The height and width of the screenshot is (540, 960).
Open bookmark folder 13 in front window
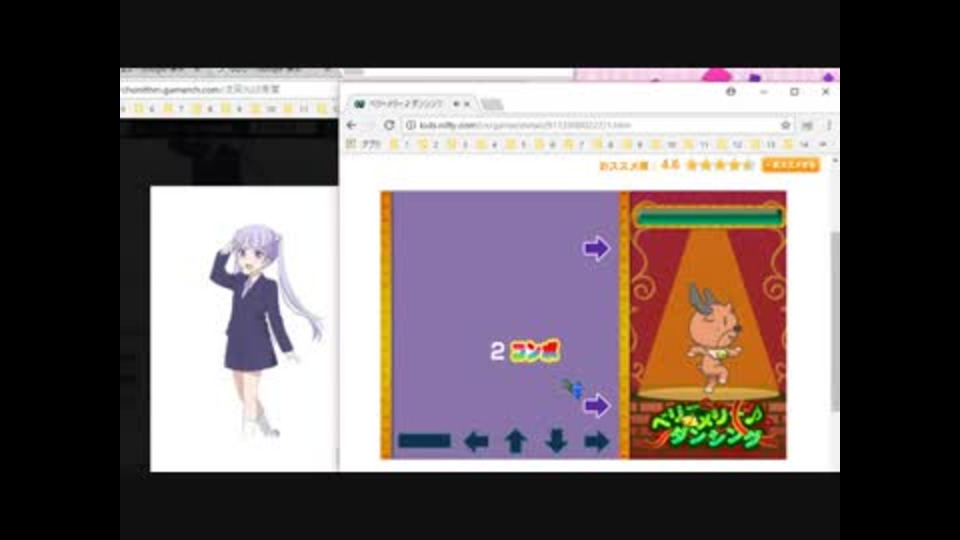pyautogui.click(x=763, y=144)
